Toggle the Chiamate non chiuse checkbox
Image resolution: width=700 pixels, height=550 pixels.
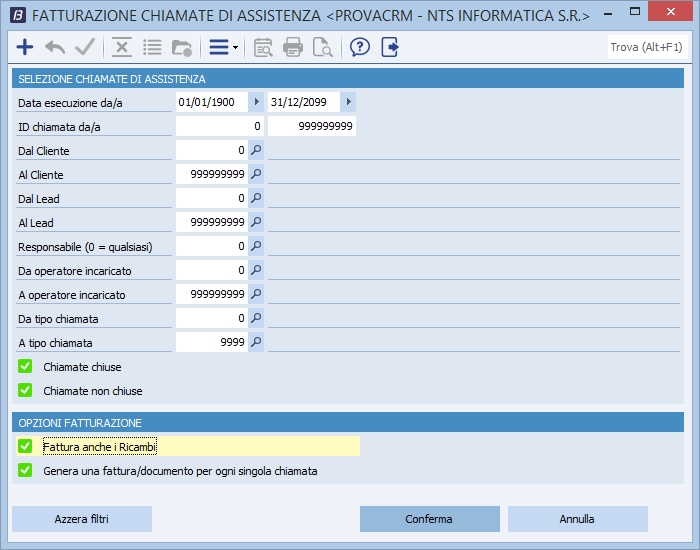pyautogui.click(x=25, y=391)
